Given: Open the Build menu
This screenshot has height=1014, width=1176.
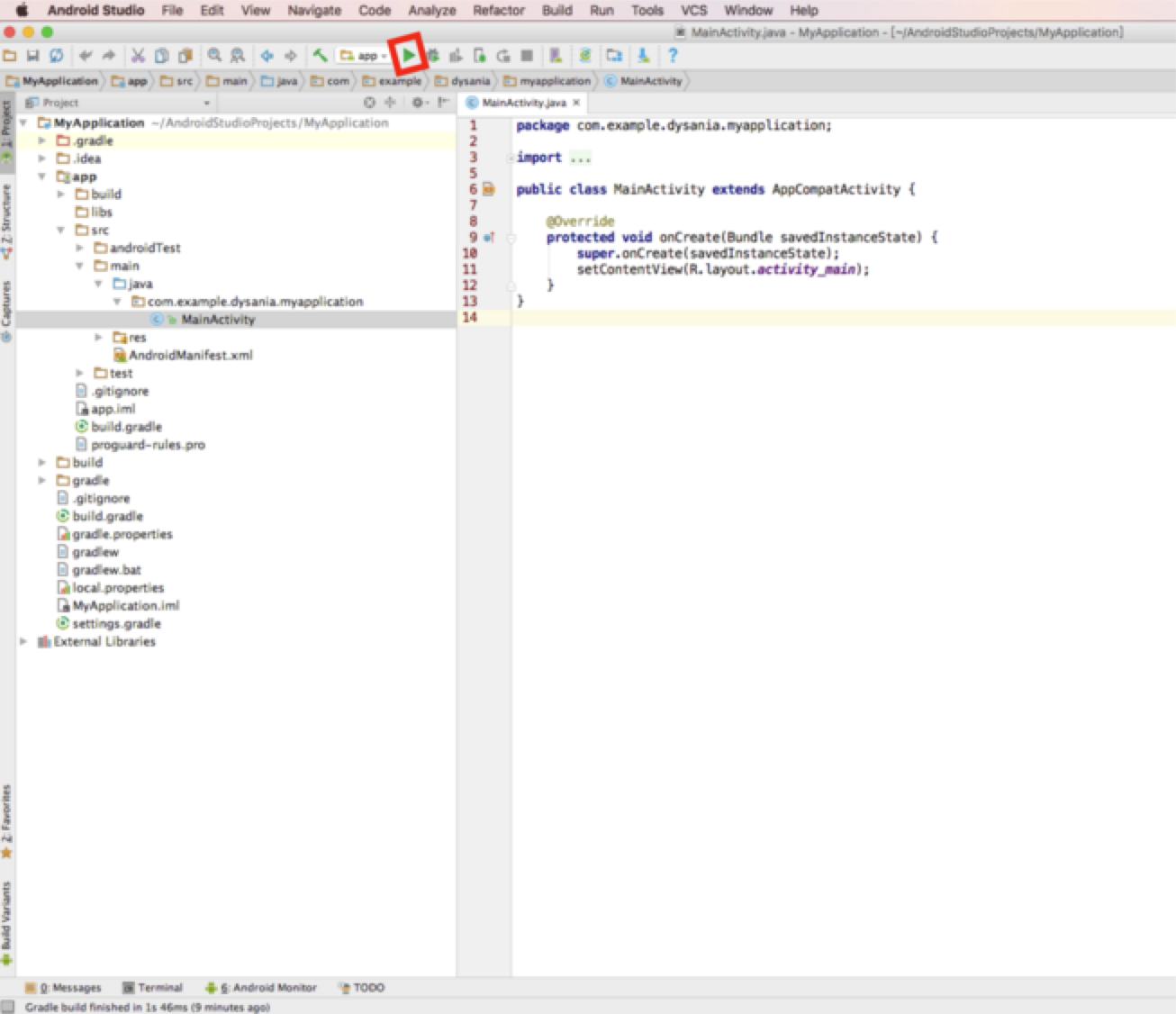Looking at the screenshot, I should 557,10.
